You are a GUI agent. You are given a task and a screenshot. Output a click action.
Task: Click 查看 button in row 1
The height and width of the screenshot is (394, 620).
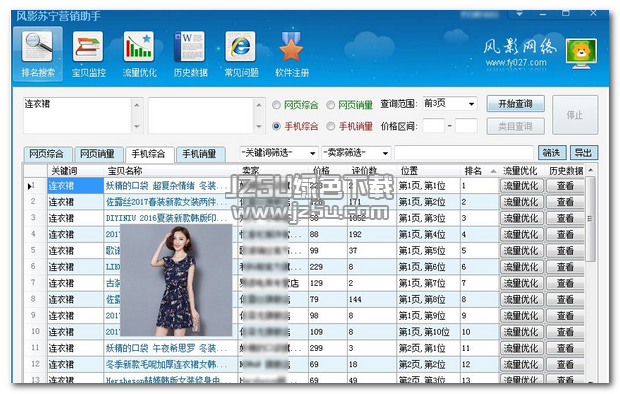(x=565, y=186)
